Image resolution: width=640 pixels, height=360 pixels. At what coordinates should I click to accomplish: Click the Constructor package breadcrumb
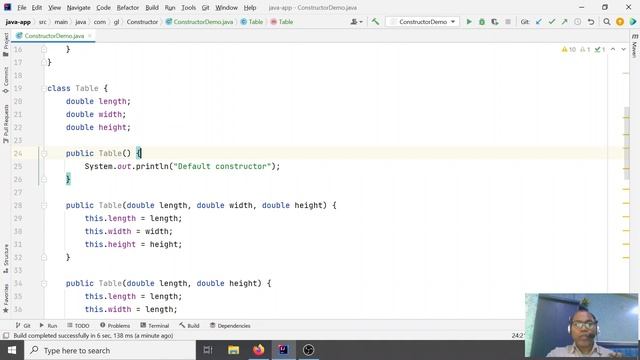pos(142,22)
